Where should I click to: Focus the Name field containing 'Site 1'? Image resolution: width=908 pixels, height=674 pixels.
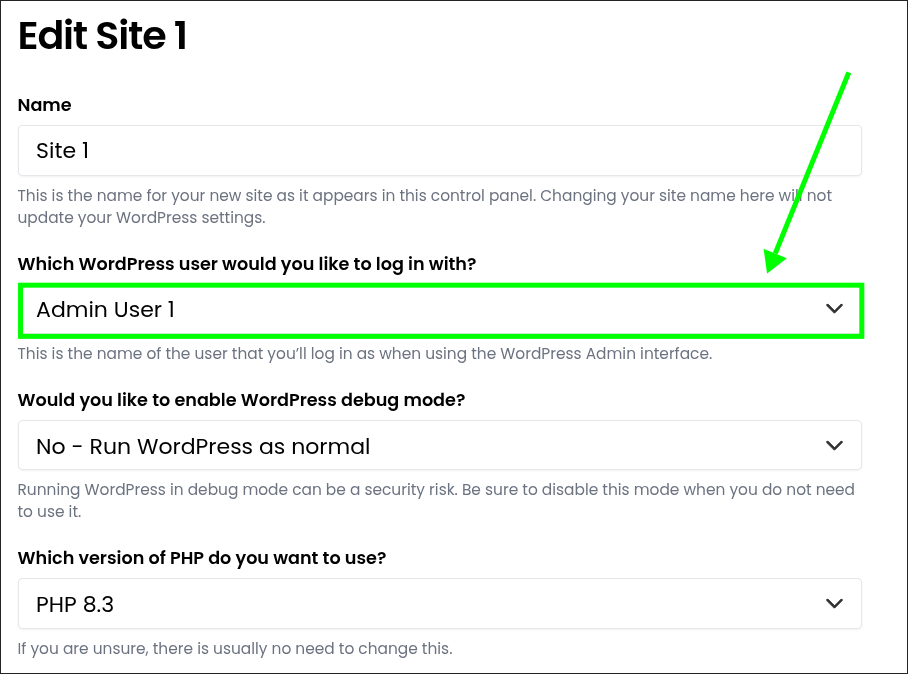440,151
